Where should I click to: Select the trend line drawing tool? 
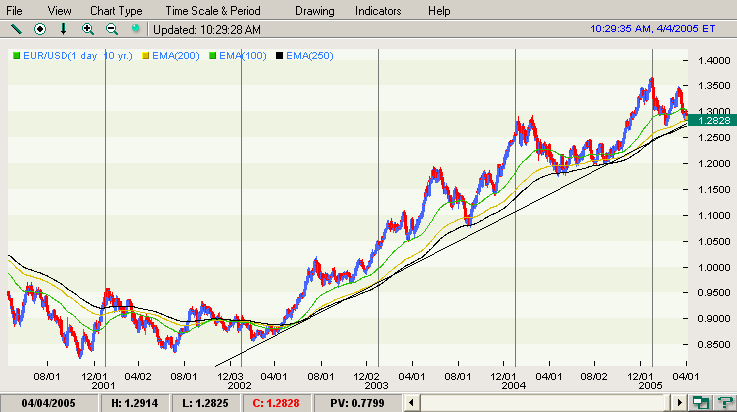[16, 30]
